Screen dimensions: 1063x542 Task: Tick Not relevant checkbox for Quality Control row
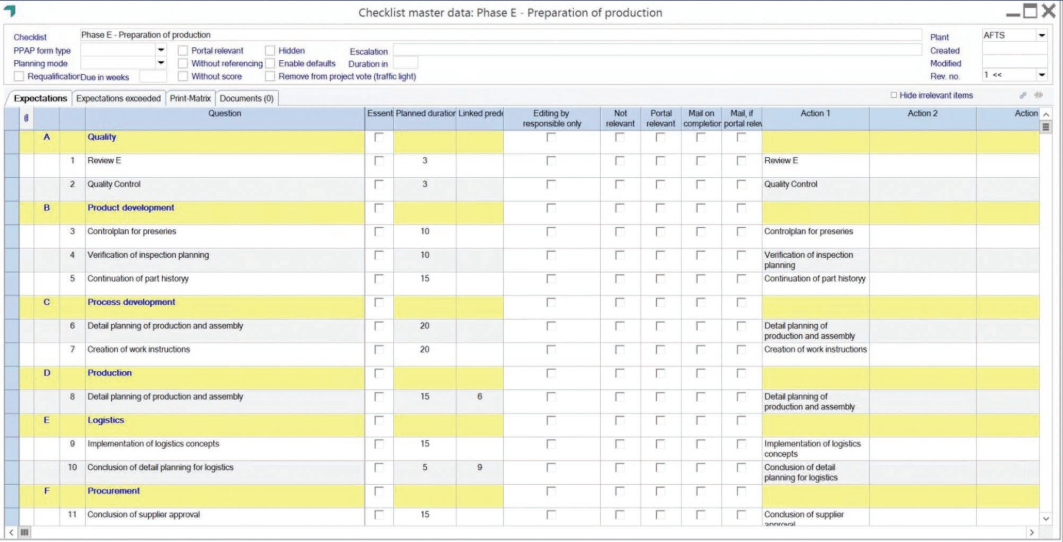tap(620, 185)
